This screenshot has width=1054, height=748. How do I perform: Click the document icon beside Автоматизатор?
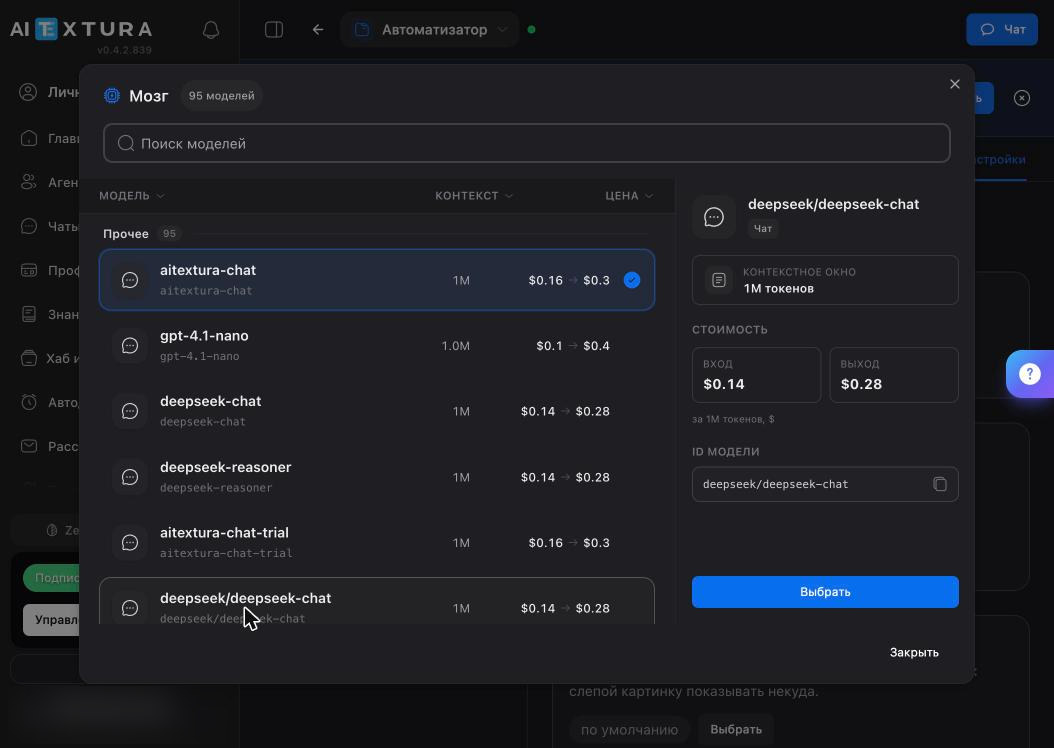(x=362, y=30)
